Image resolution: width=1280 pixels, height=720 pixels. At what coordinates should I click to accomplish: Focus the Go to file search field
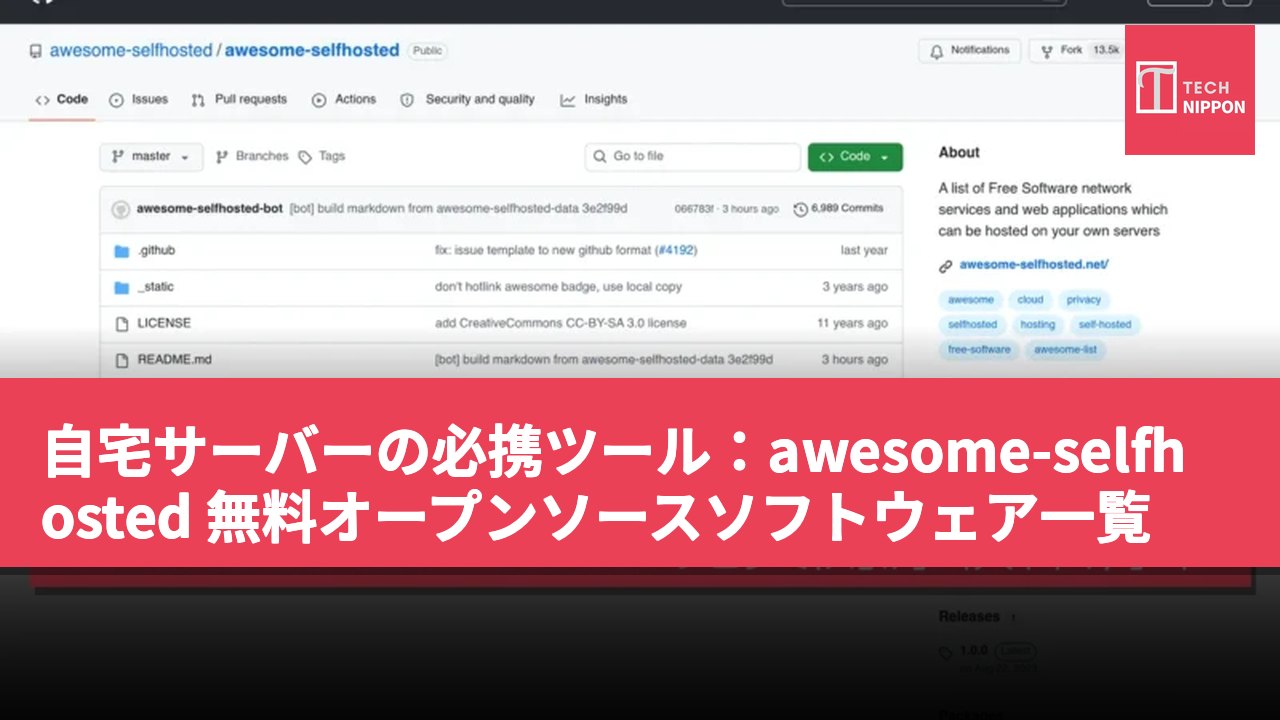click(693, 157)
